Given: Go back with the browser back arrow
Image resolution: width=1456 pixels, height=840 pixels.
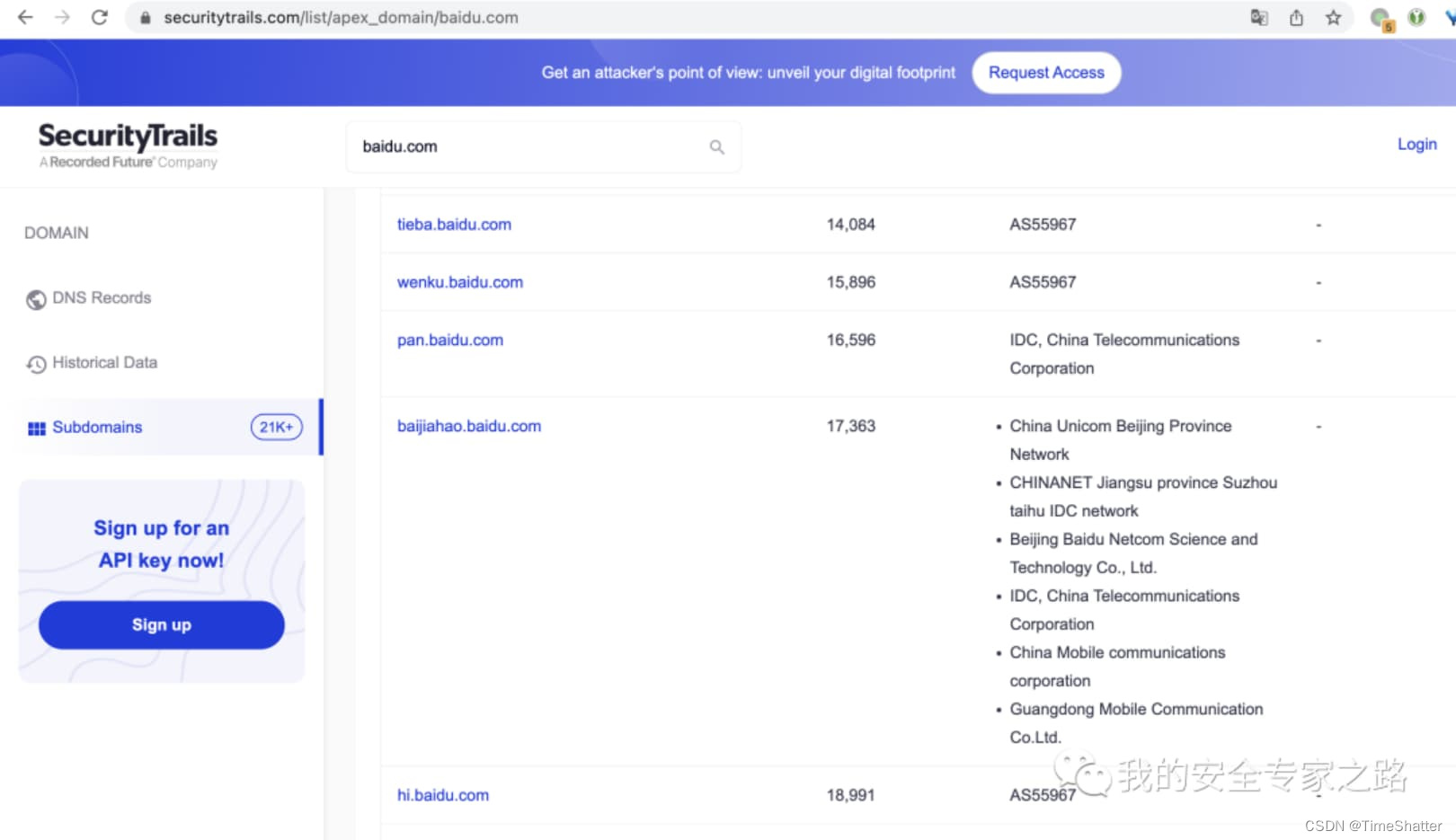Looking at the screenshot, I should [25, 17].
